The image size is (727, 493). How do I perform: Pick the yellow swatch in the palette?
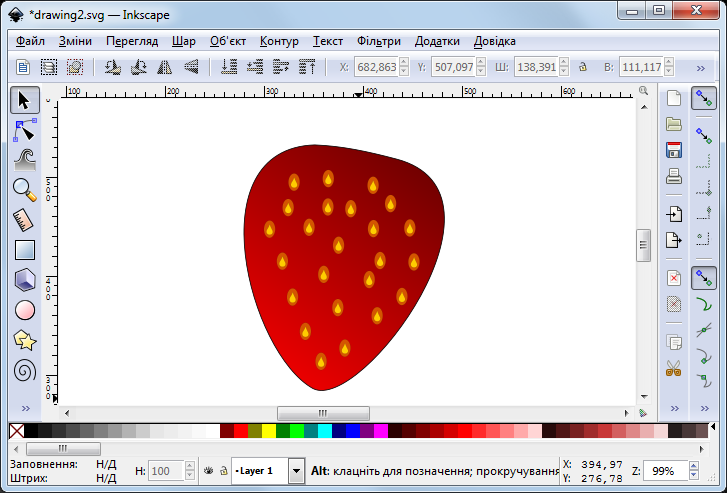tap(269, 431)
